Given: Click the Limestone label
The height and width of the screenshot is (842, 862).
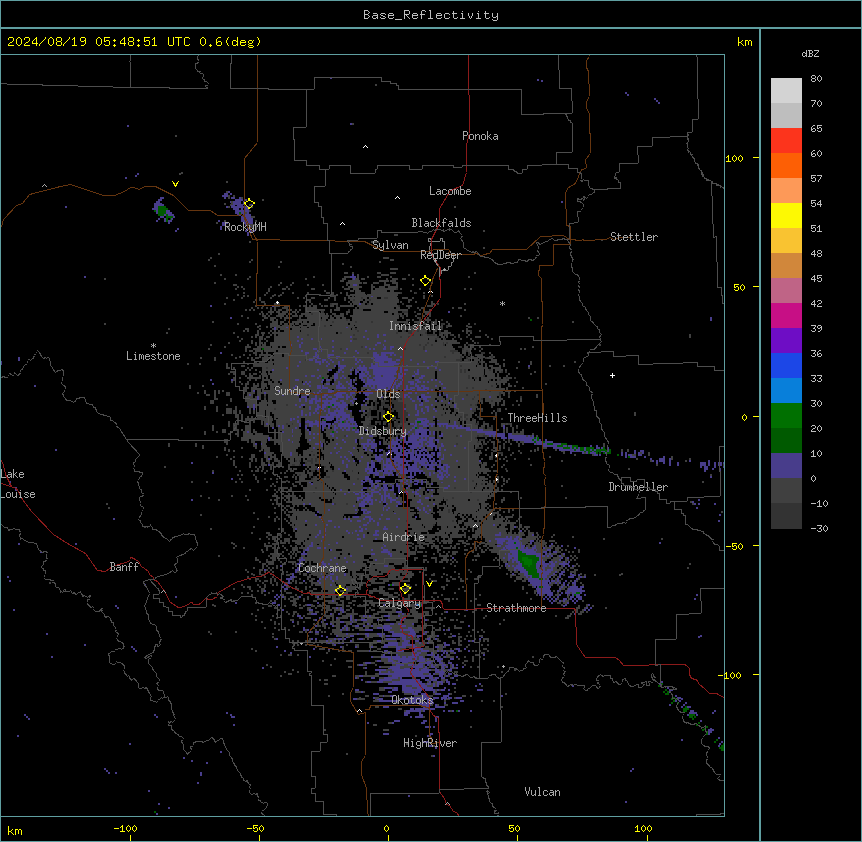Looking at the screenshot, I should pyautogui.click(x=153, y=356).
